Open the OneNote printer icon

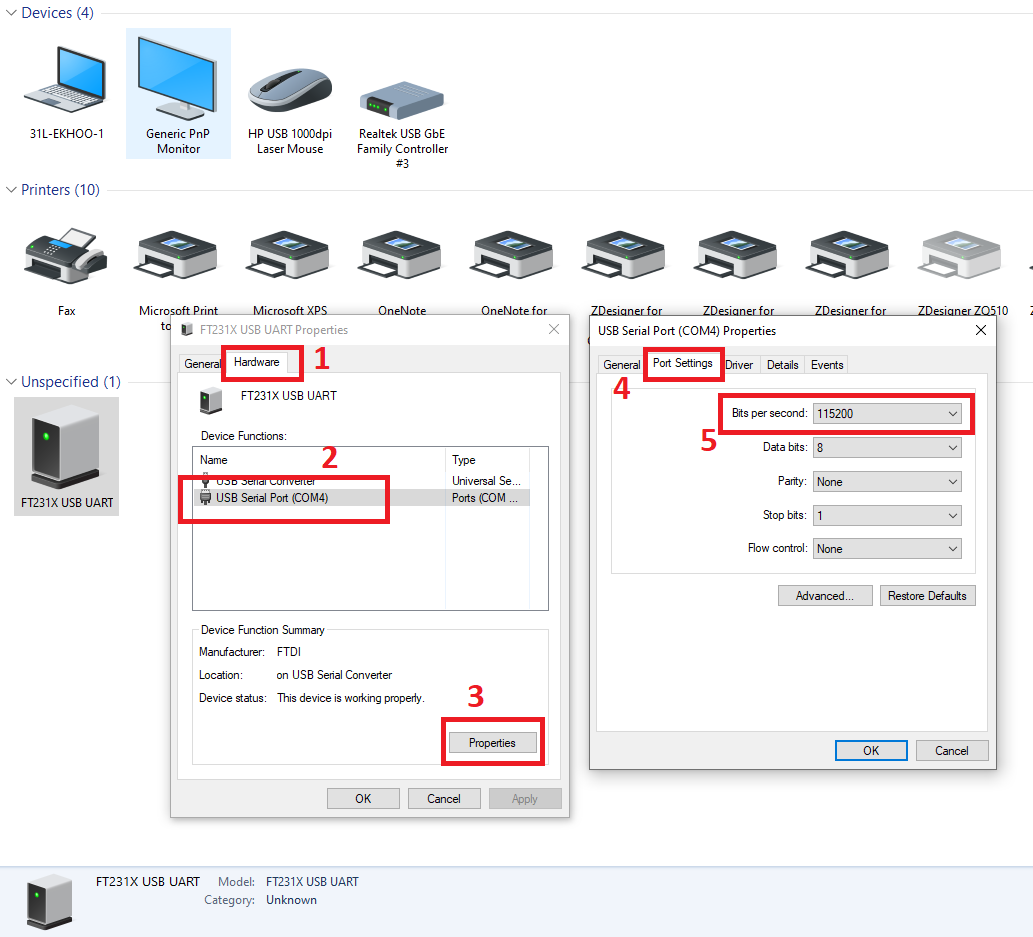(401, 255)
